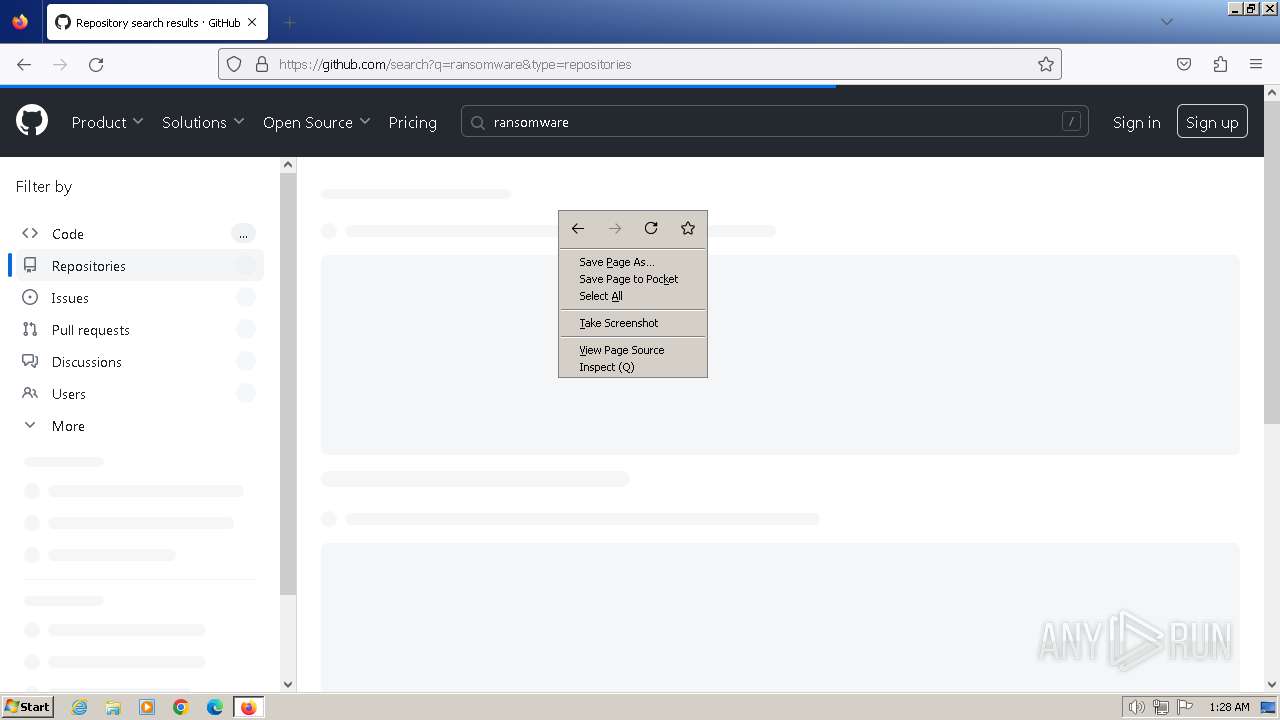Reload the page from the toolbar
This screenshot has width=1280, height=720.
(x=96, y=64)
